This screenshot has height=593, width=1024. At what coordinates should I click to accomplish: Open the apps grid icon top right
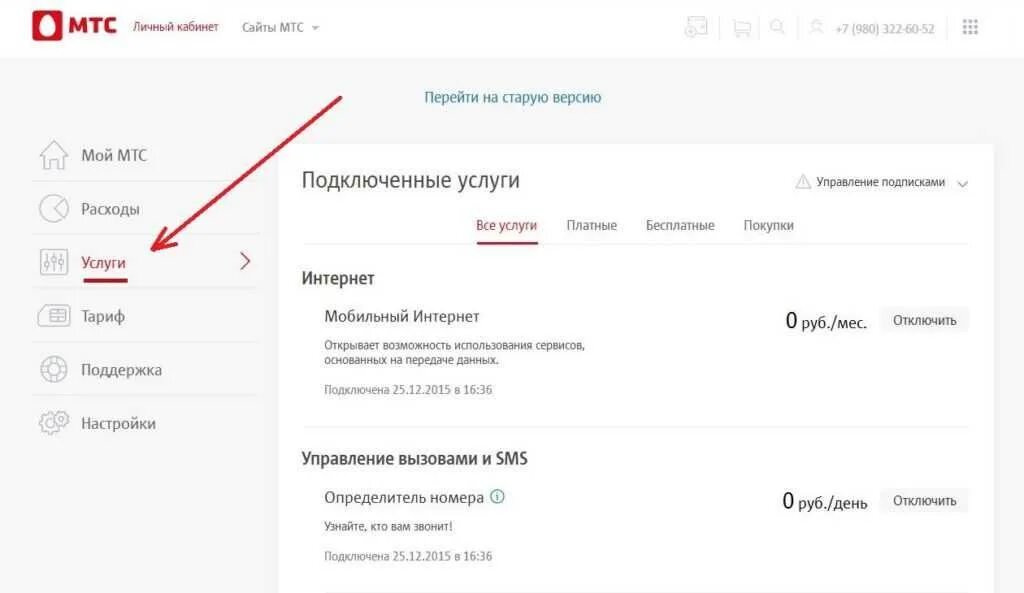pyautogui.click(x=969, y=27)
